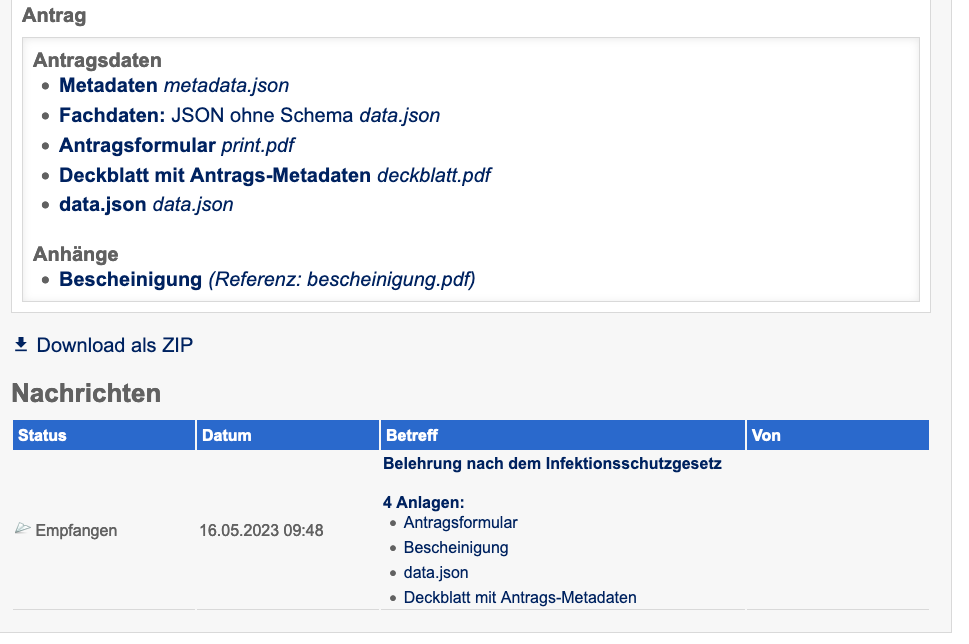Open the Metadaten metadata.json file

(x=173, y=86)
